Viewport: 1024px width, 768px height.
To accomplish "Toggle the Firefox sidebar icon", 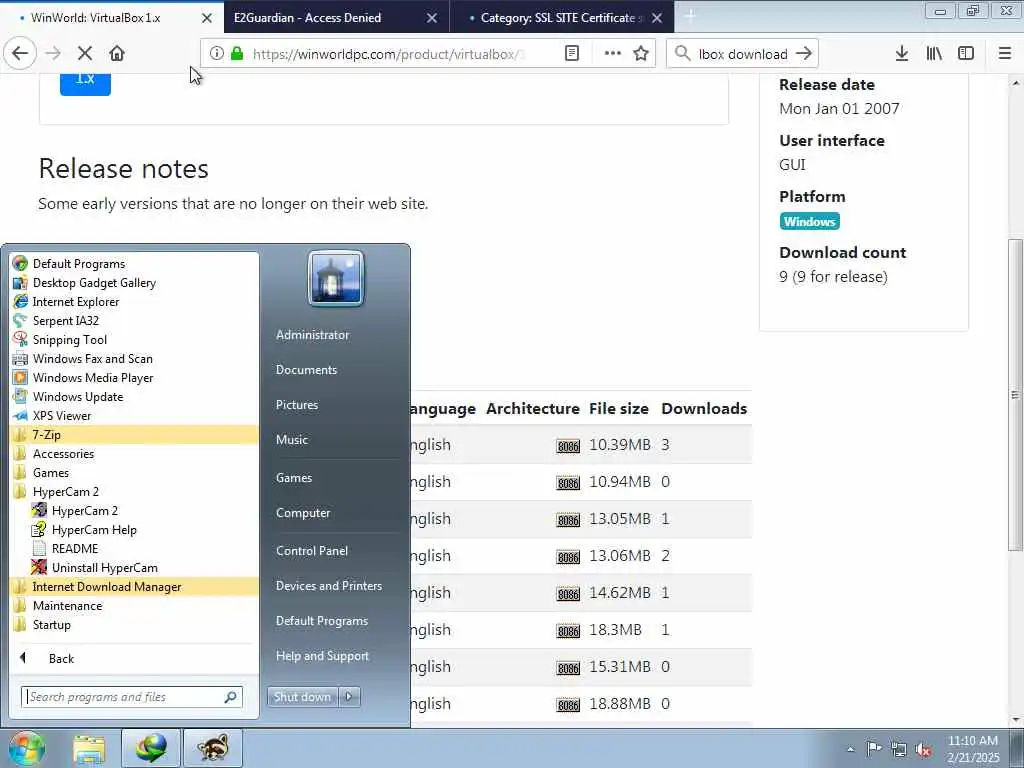I will pos(966,54).
